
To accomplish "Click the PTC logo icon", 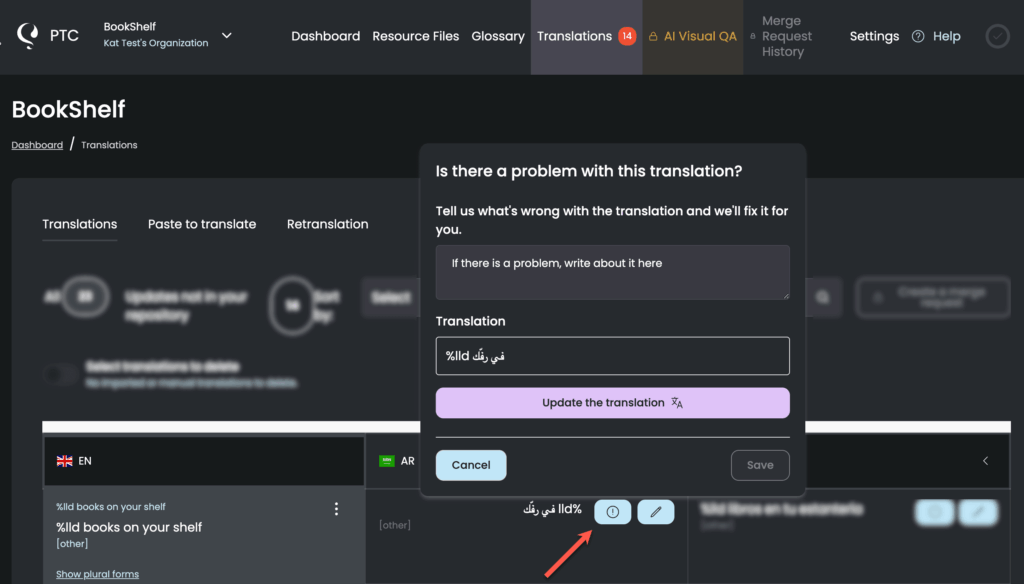I will [27, 35].
